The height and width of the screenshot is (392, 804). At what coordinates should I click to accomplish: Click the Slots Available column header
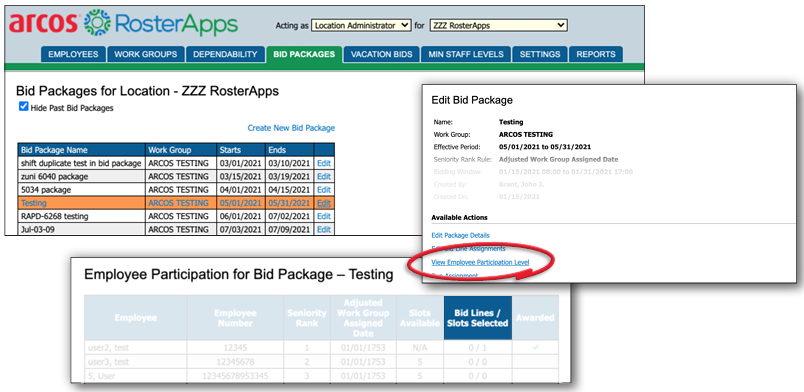420,318
